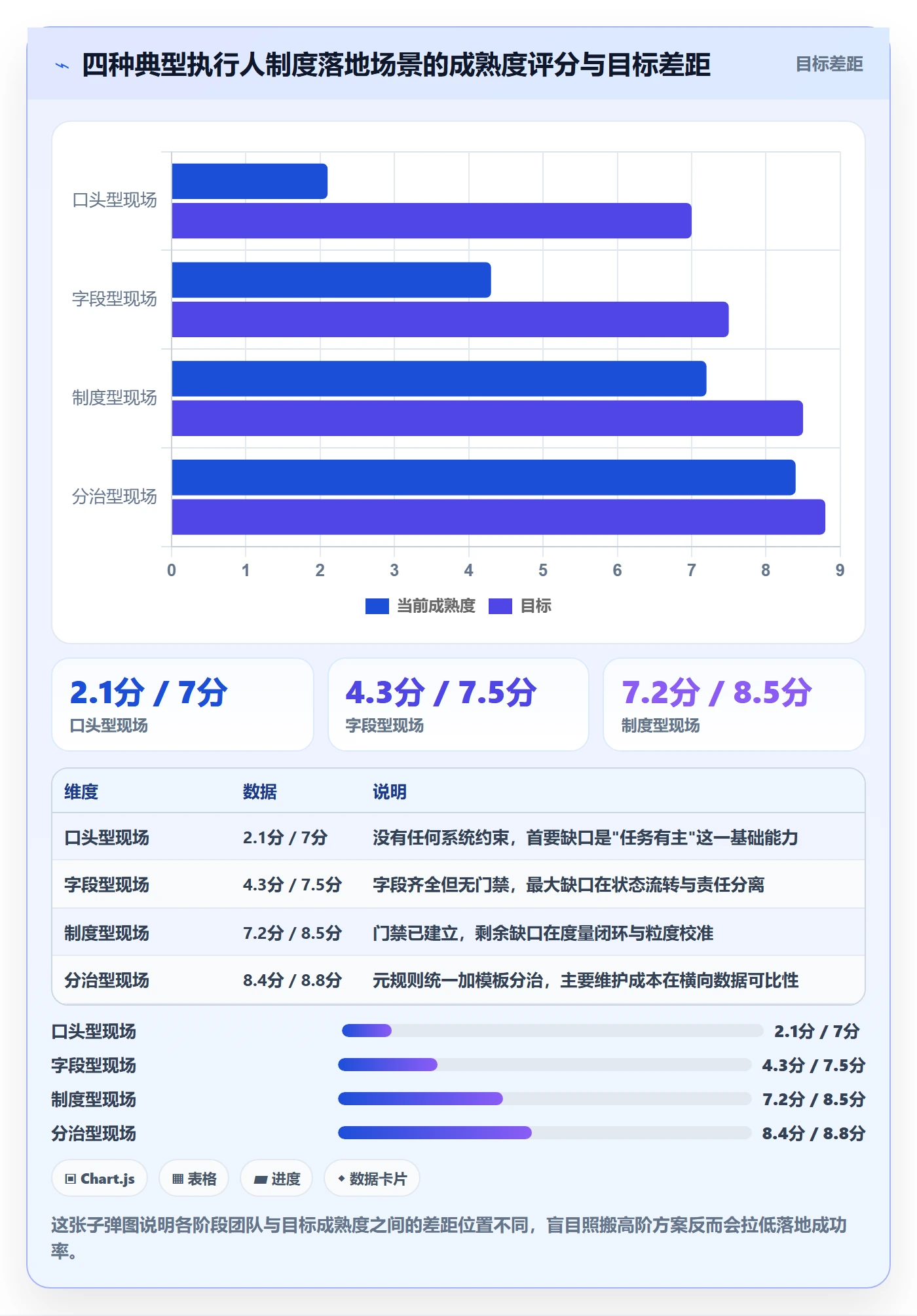This screenshot has width=917, height=1316.
Task: Click 字段型现场 target bar in chart
Action: tap(450, 320)
